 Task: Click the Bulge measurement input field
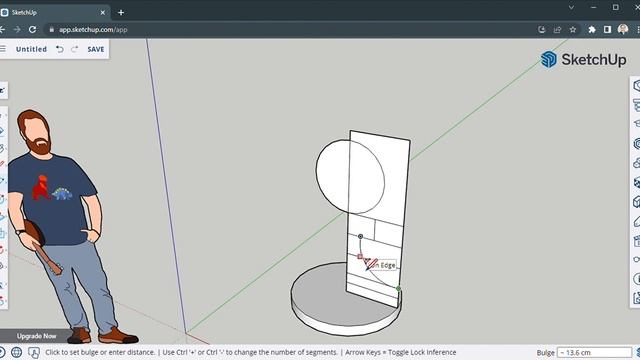[594, 352]
